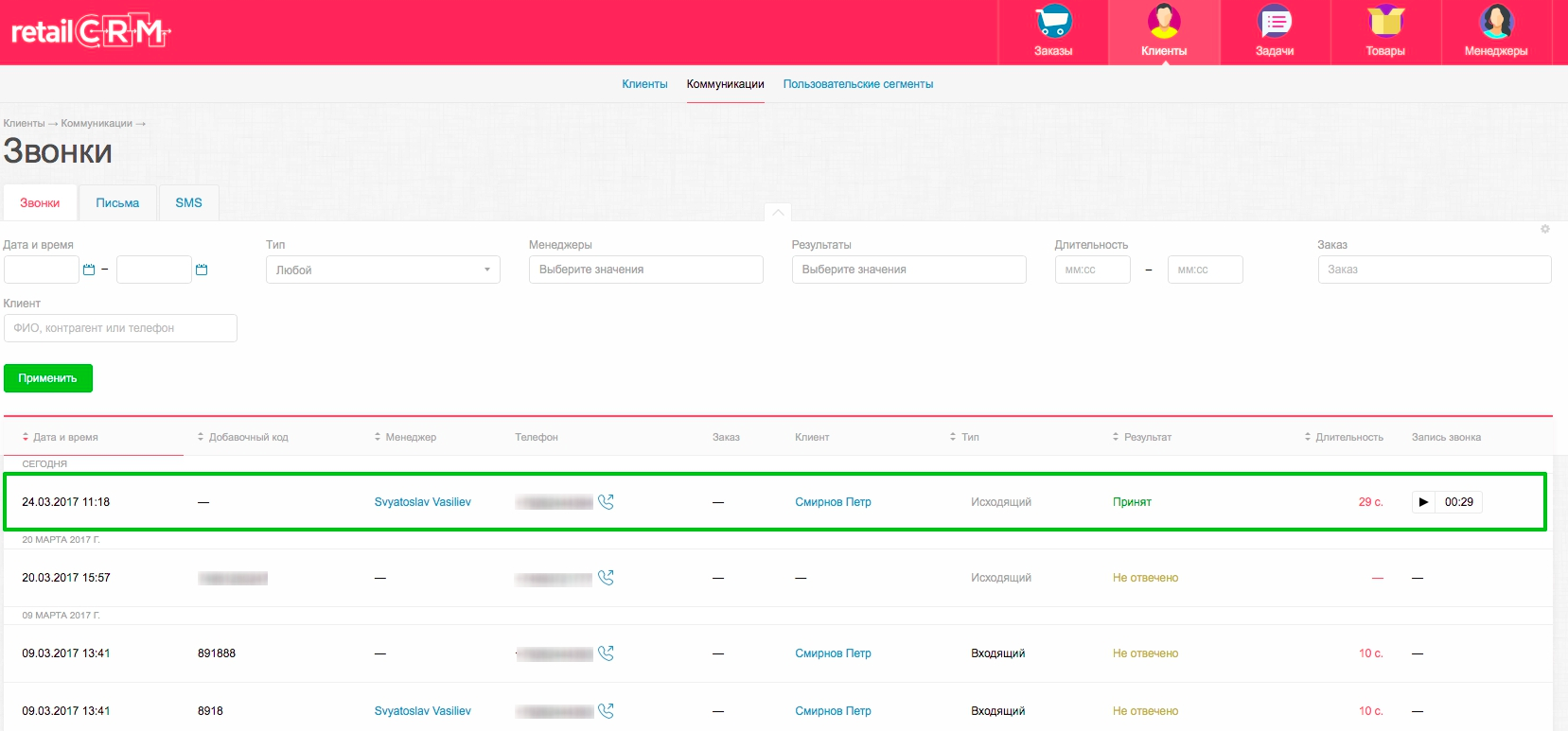The height and width of the screenshot is (731, 1568).
Task: Switch to the SMS tab
Action: click(188, 203)
